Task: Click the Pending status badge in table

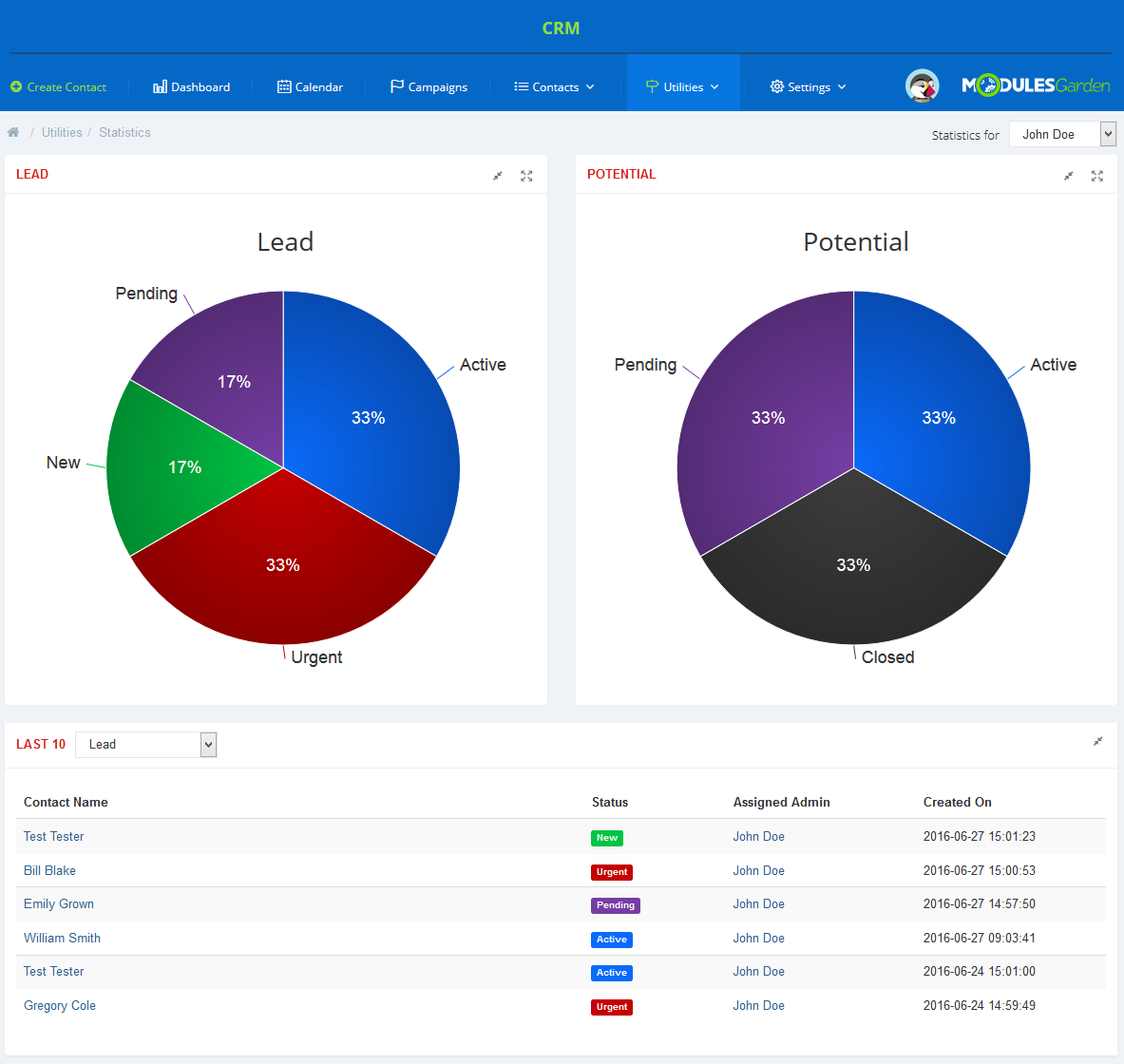Action: (615, 904)
